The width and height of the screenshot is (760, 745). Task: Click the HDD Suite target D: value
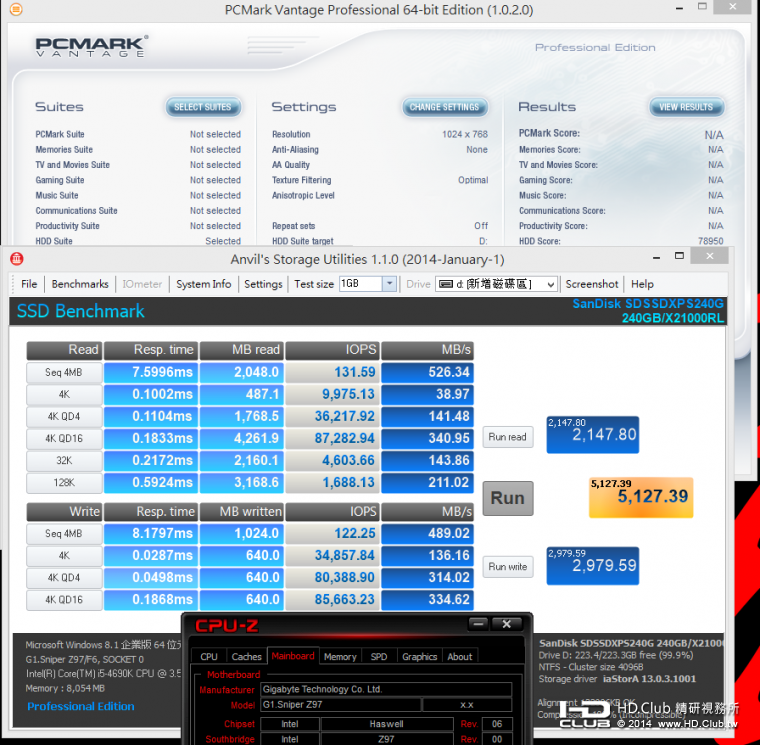pyautogui.click(x=483, y=241)
